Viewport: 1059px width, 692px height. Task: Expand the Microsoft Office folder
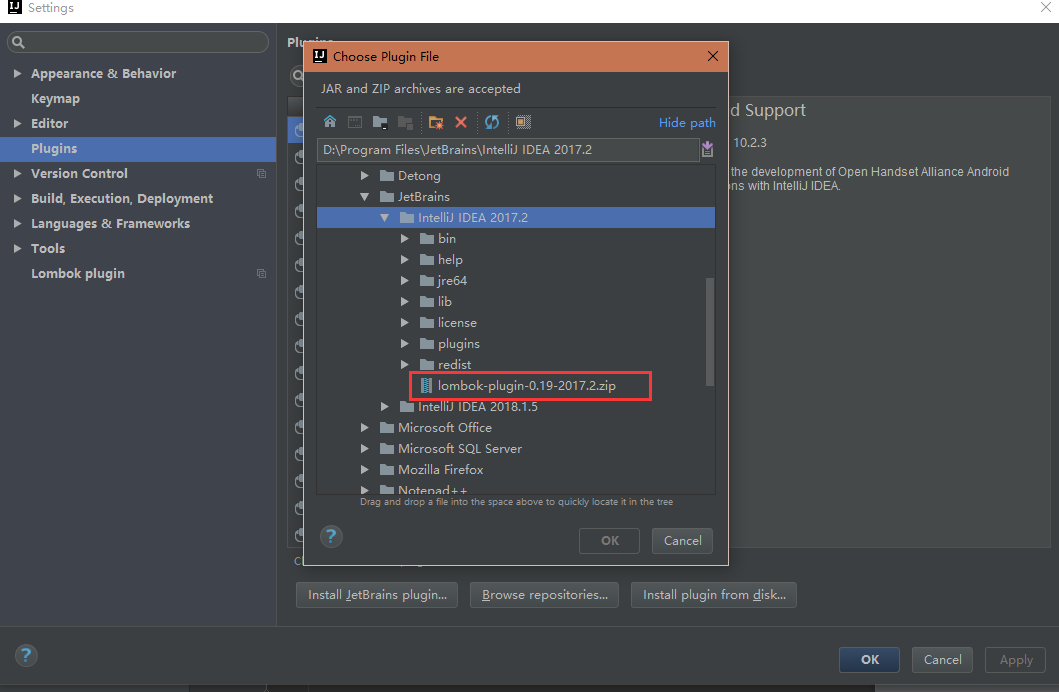(365, 427)
